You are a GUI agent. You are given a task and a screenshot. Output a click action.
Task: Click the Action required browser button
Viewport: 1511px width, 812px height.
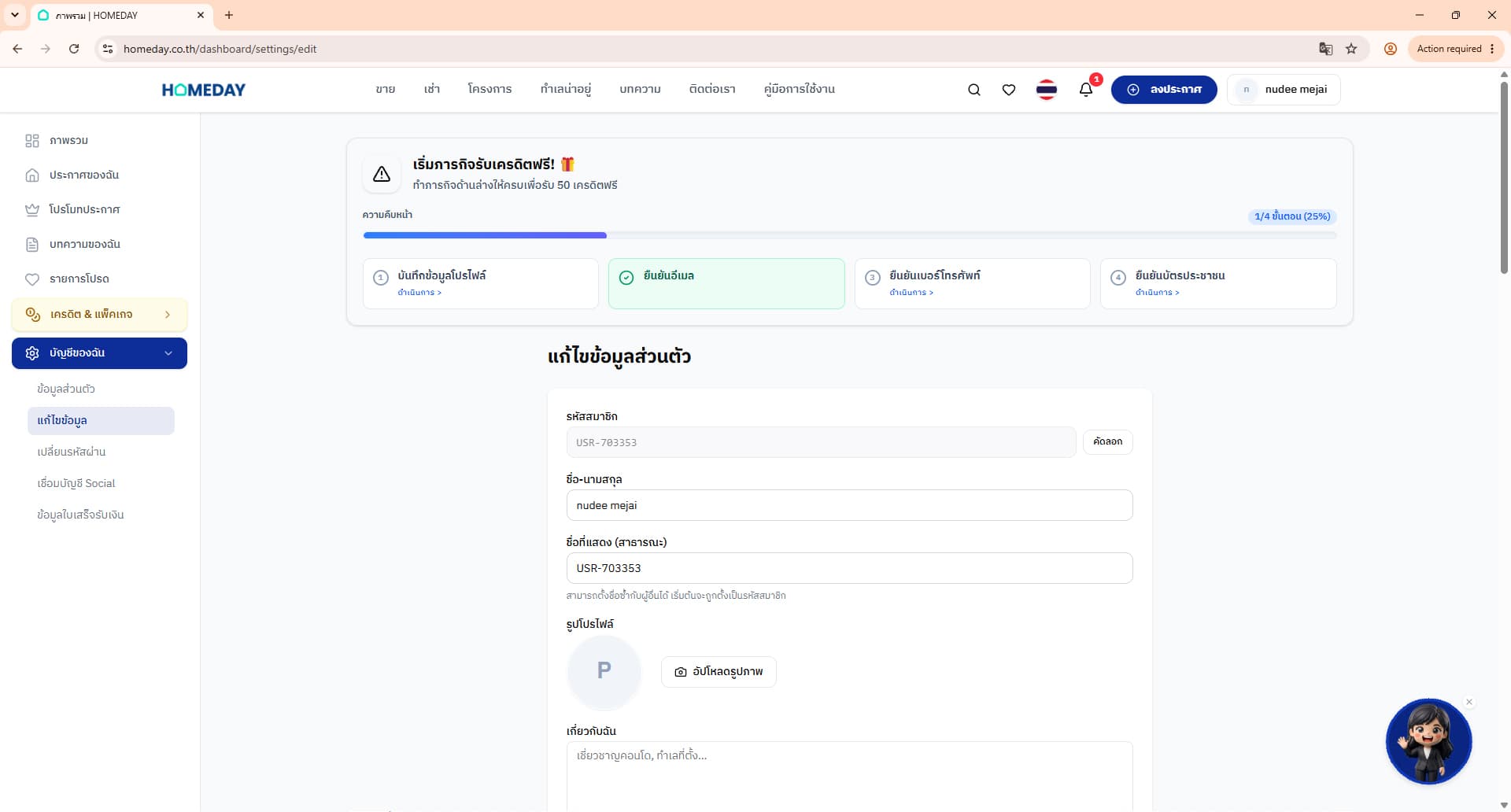(1455, 49)
